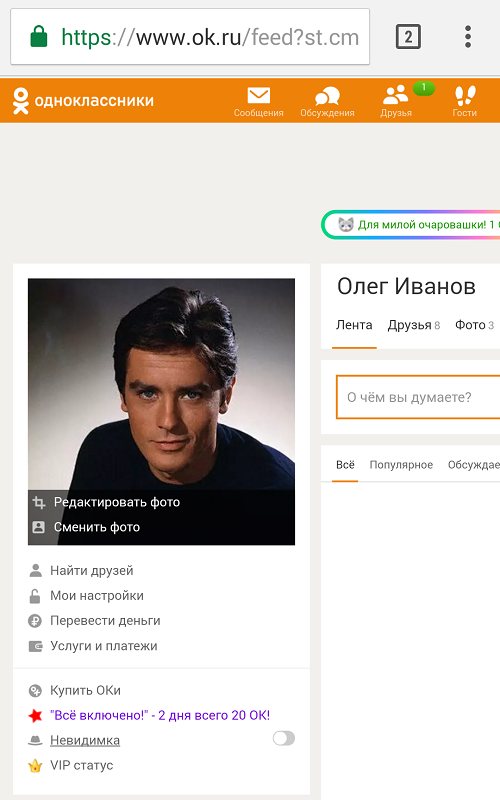The height and width of the screenshot is (800, 500).
Task: Open the Сообщения envelope icon
Action: (259, 95)
